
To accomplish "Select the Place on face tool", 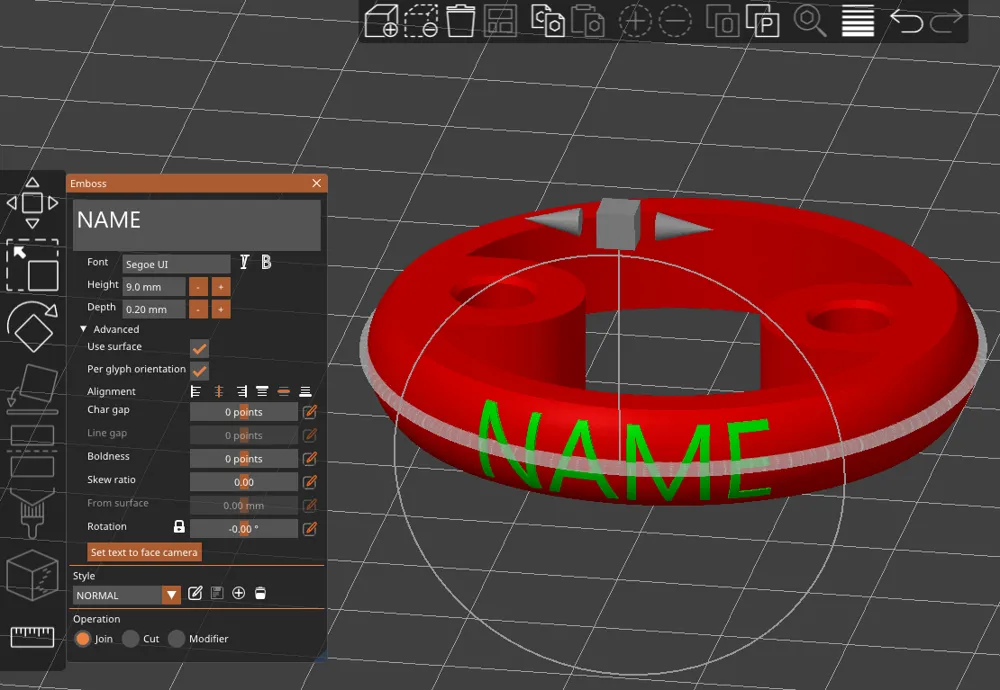I will click(x=32, y=388).
